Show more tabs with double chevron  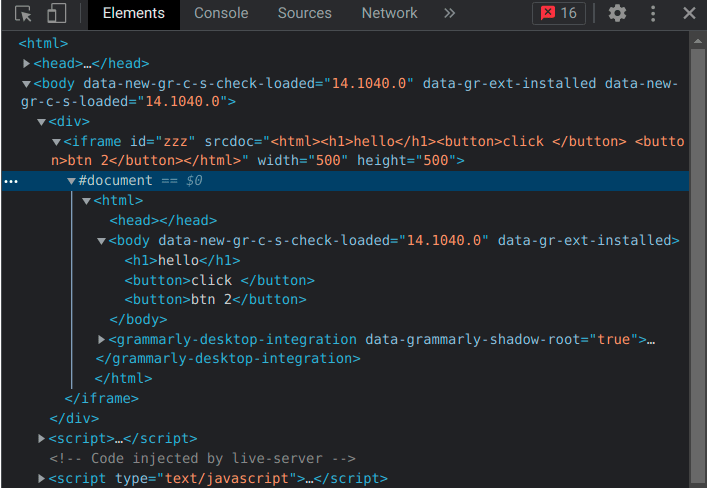(x=449, y=13)
